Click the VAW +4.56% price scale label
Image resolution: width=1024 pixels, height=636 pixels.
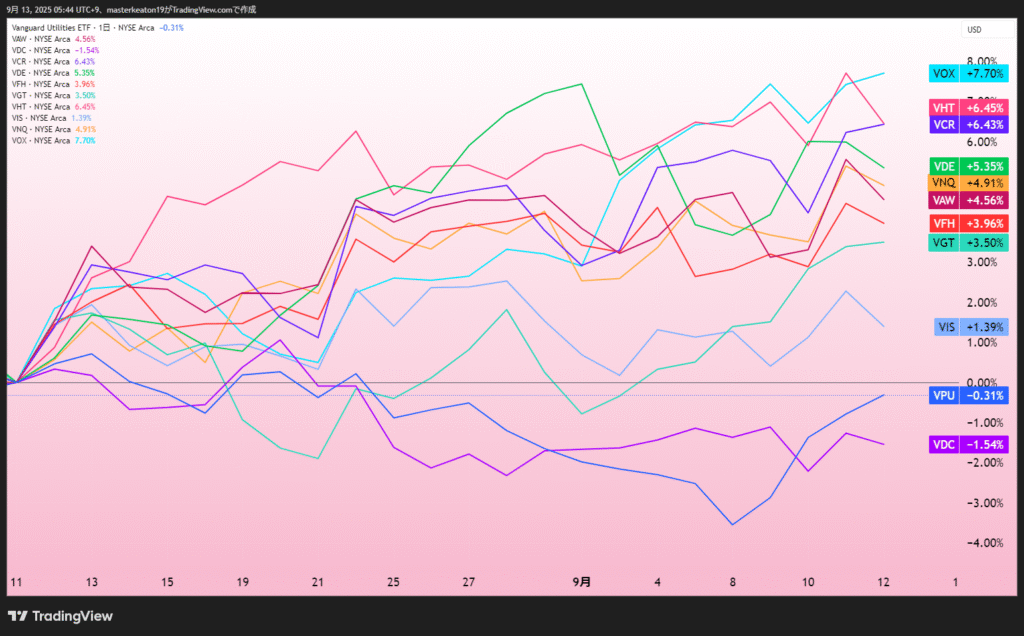[968, 200]
